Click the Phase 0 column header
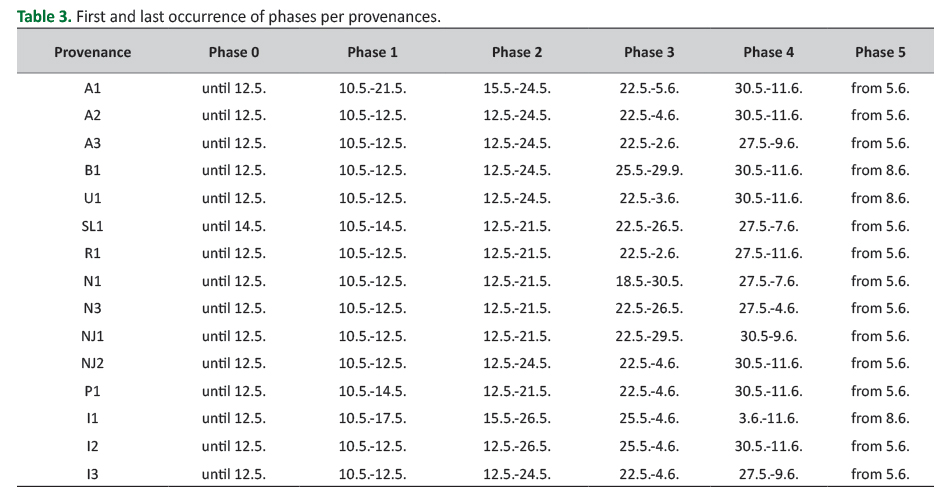Screen dimensions: 950x497 (234, 52)
